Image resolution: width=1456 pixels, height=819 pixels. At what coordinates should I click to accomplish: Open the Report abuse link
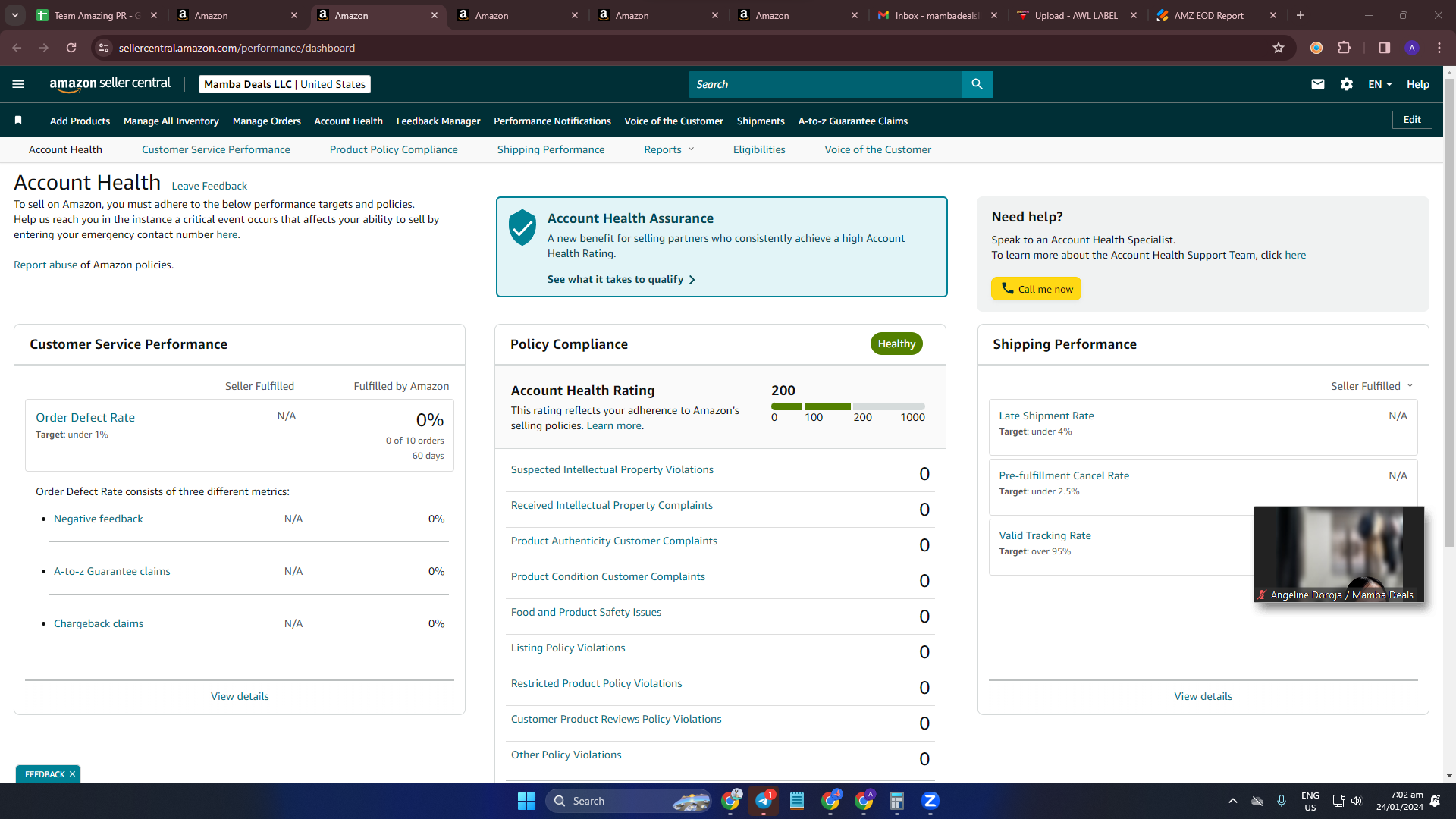[45, 265]
